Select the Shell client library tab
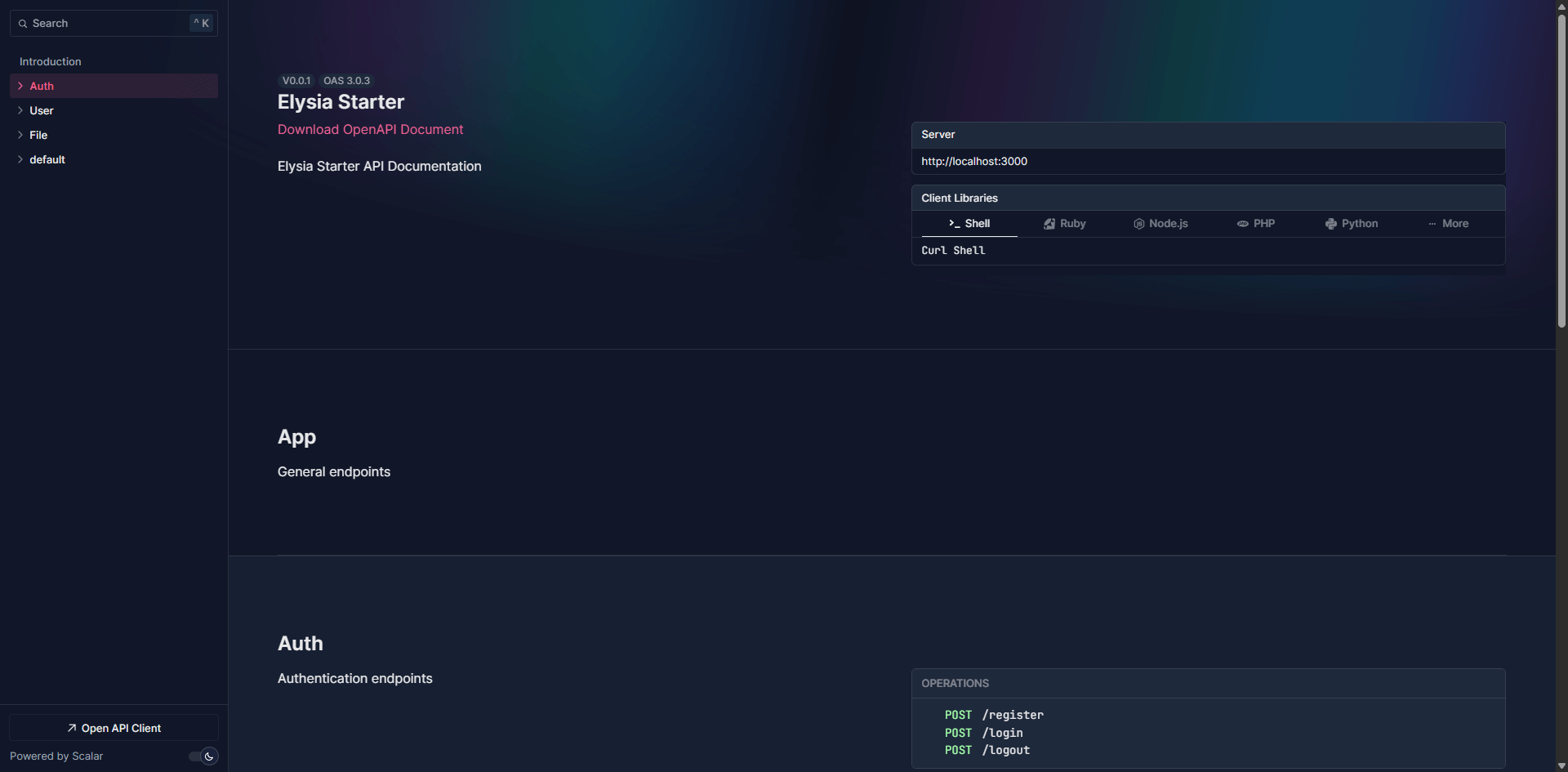This screenshot has height=772, width=1568. pos(969,224)
